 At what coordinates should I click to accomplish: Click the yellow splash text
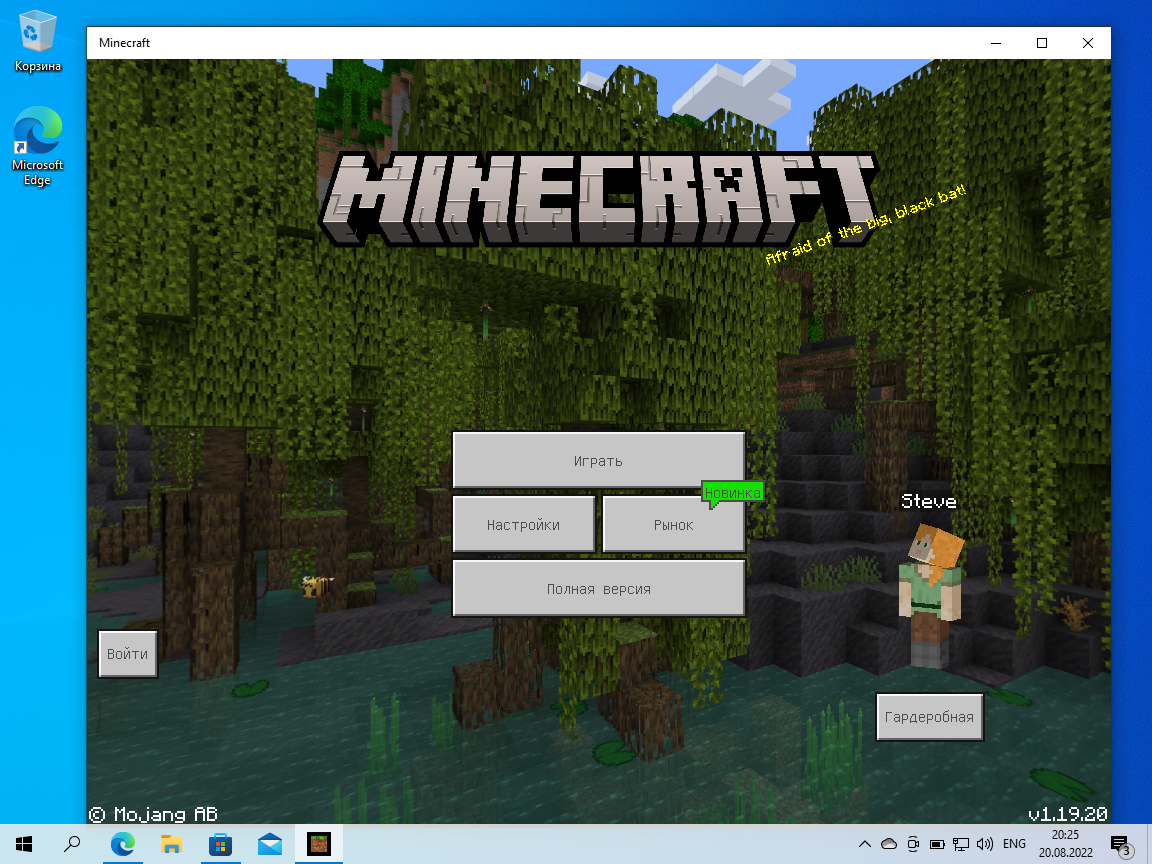click(865, 224)
